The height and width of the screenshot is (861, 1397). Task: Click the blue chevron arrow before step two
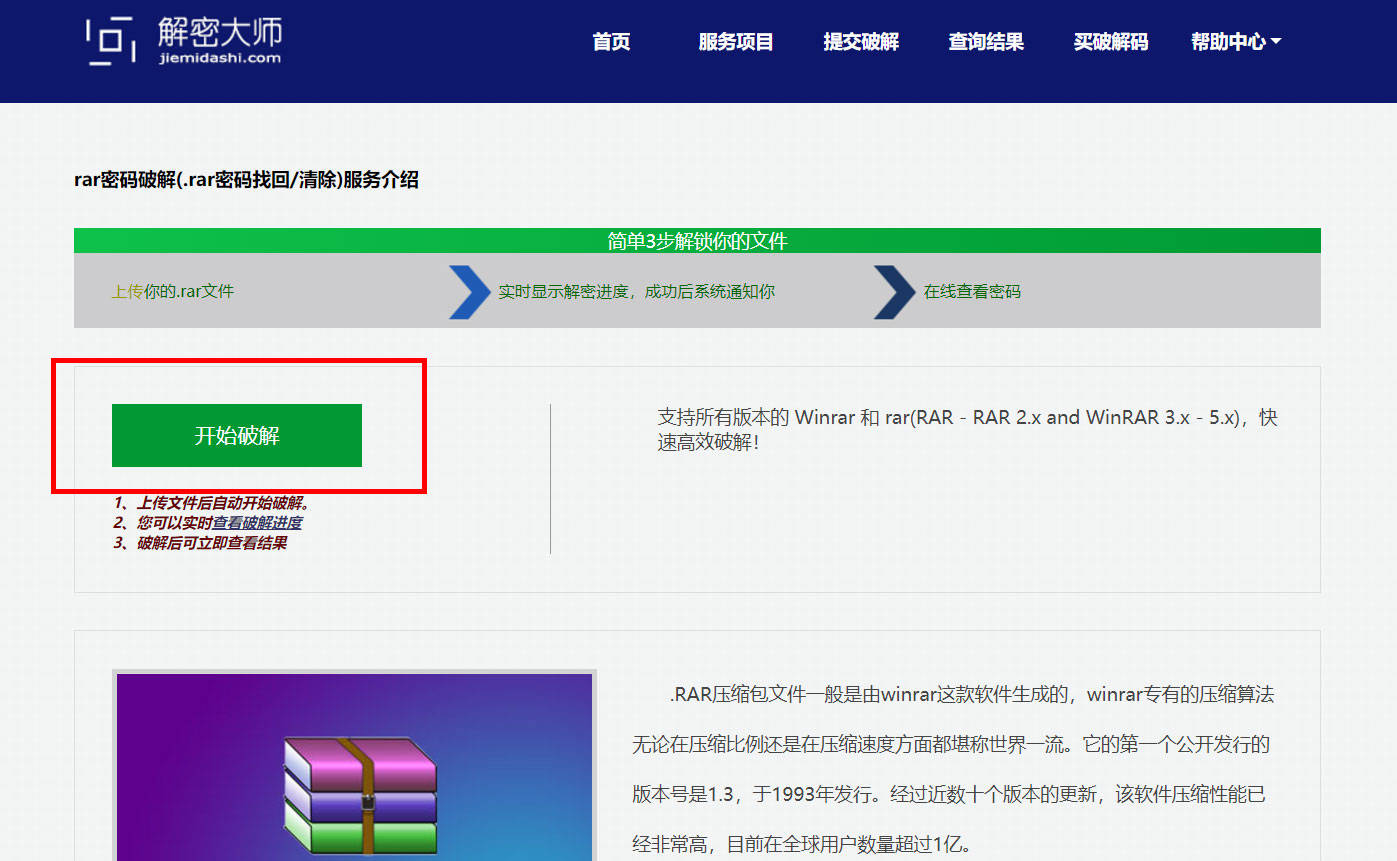[468, 292]
